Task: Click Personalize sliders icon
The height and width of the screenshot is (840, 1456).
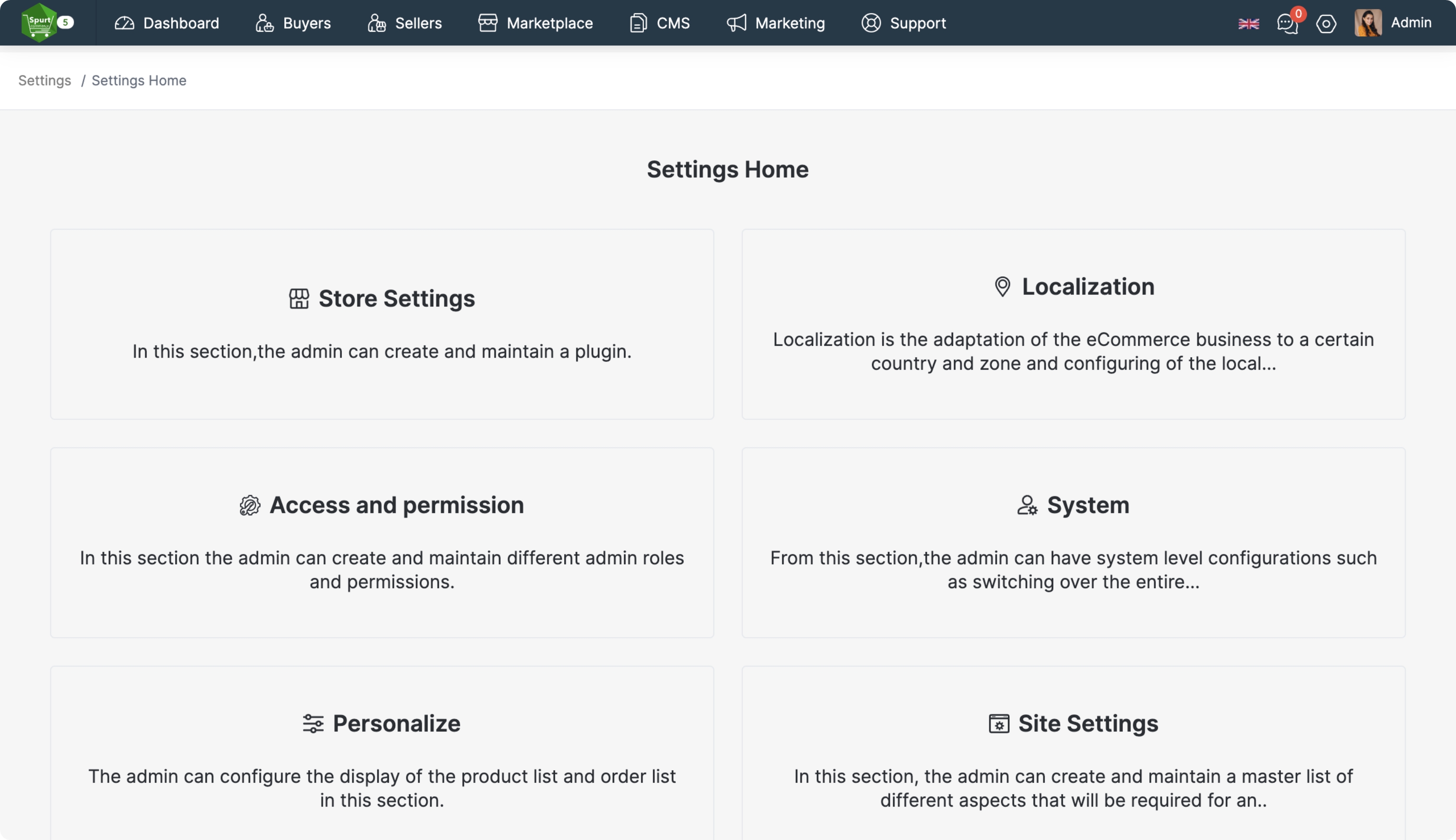Action: 313,723
